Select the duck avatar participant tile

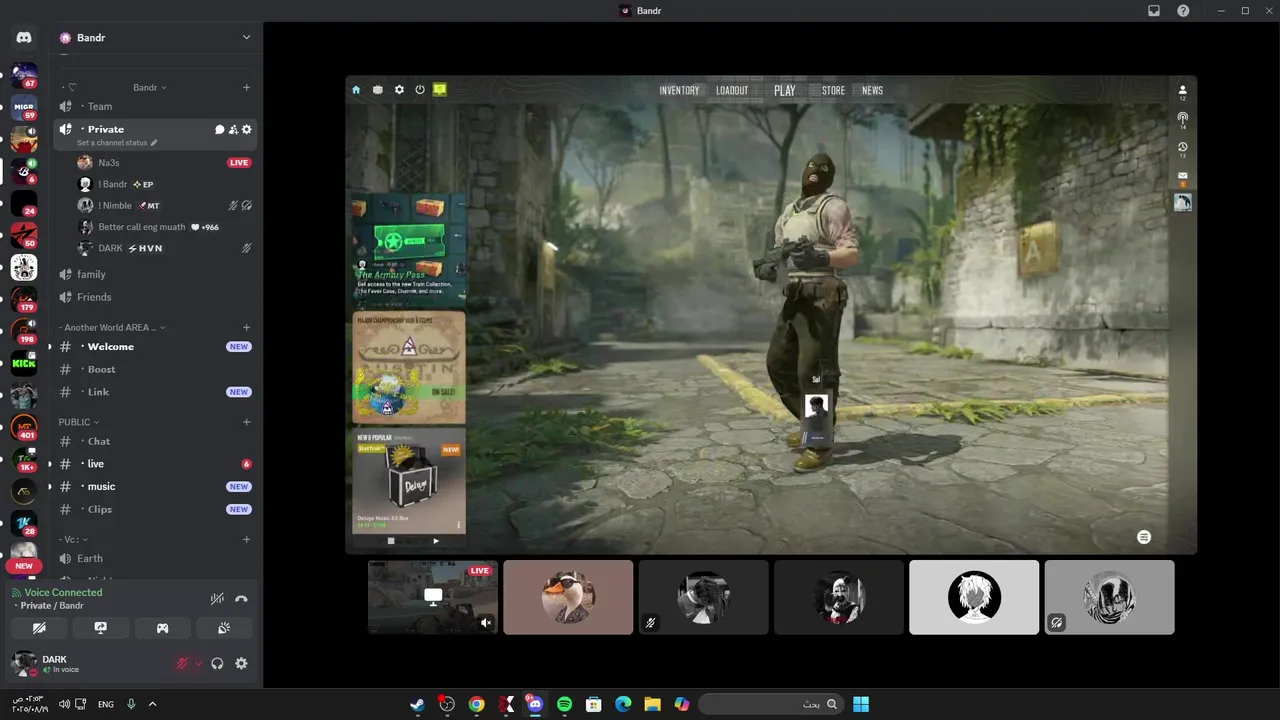click(568, 597)
